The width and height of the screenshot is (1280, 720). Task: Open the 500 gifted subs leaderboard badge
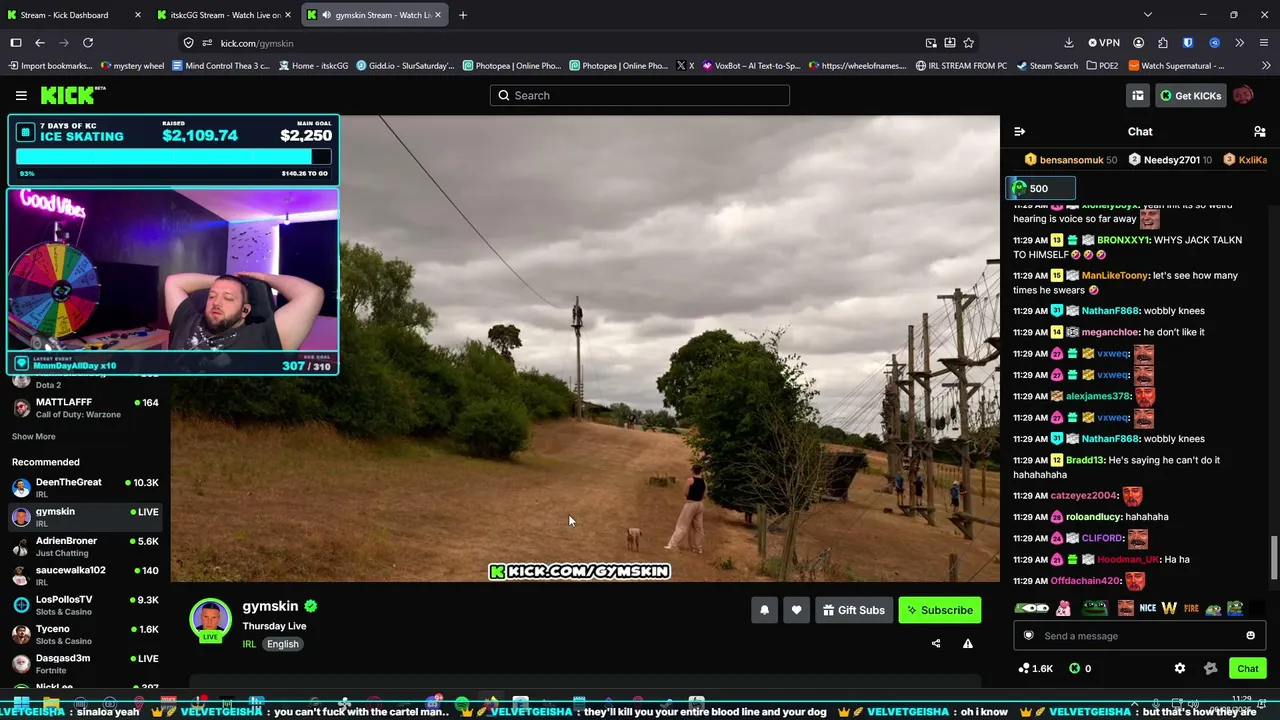(x=1040, y=188)
